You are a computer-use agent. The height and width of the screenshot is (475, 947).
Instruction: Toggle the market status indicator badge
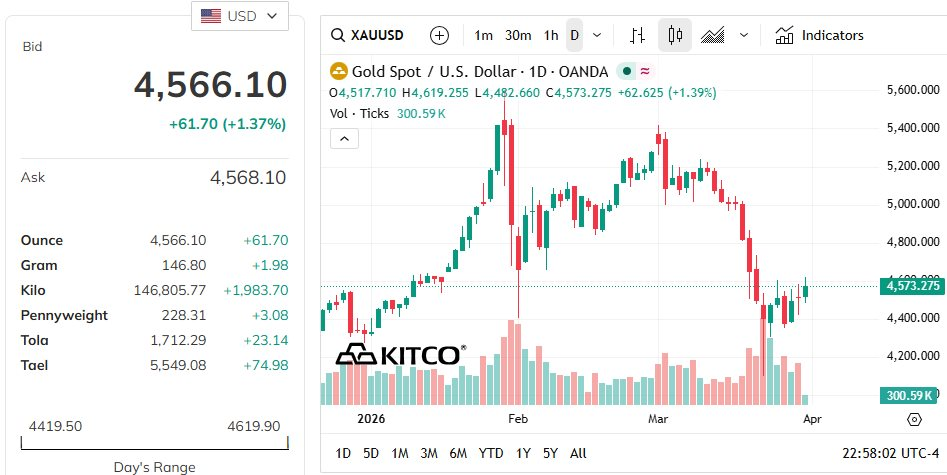(x=627, y=71)
